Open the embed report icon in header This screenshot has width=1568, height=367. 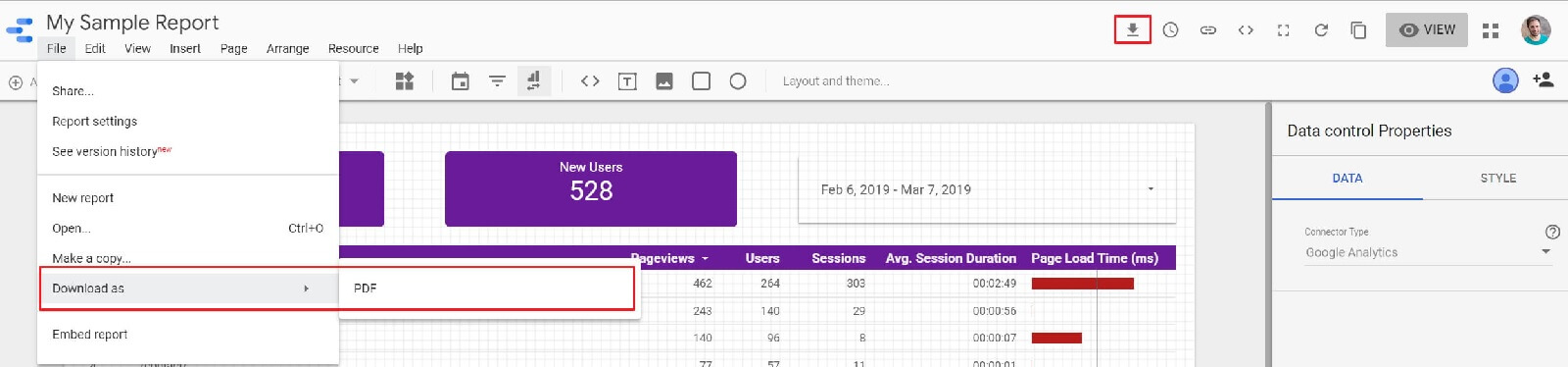[x=1246, y=30]
